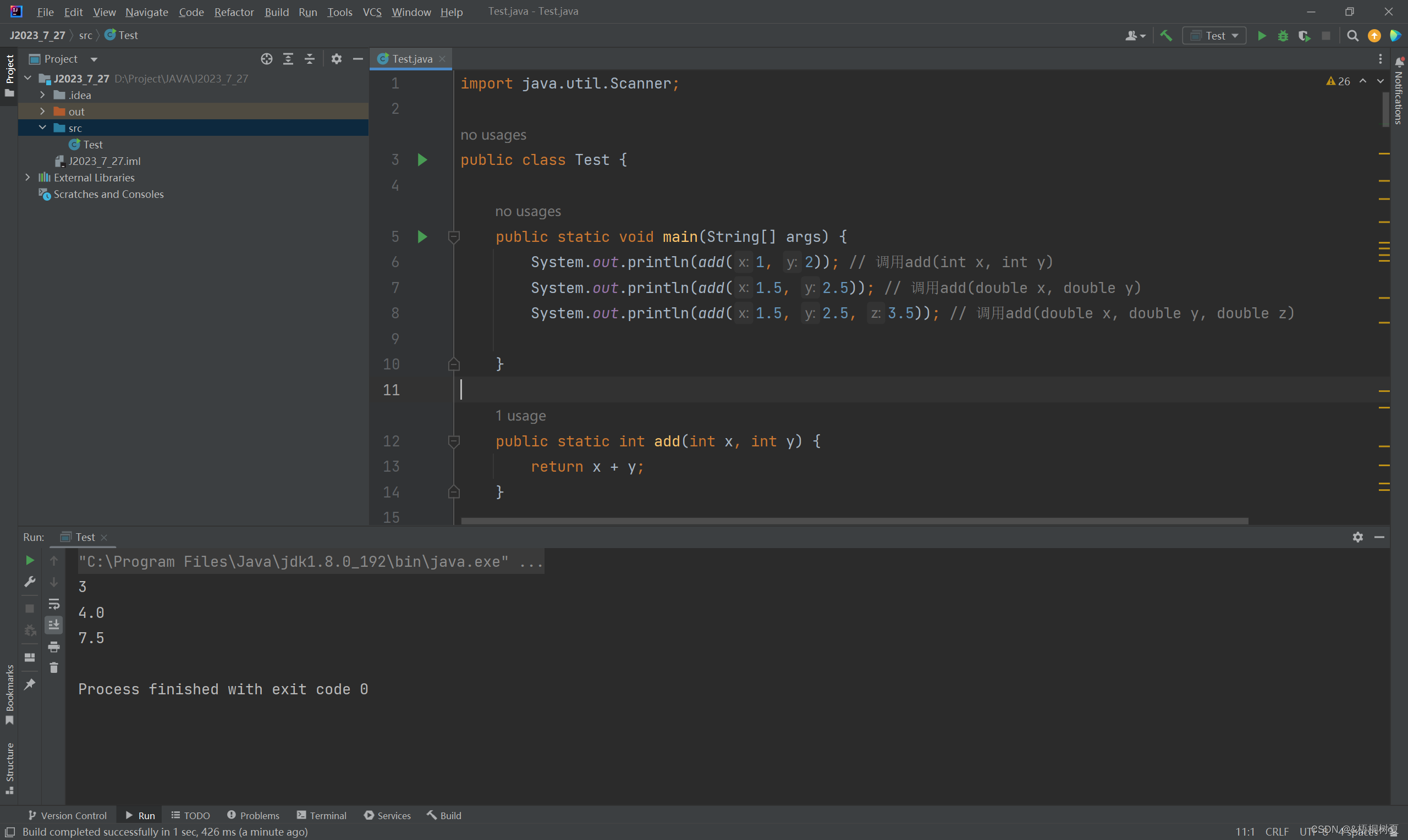Open Search Everywhere magnifier icon
1408x840 pixels.
tap(1352, 36)
